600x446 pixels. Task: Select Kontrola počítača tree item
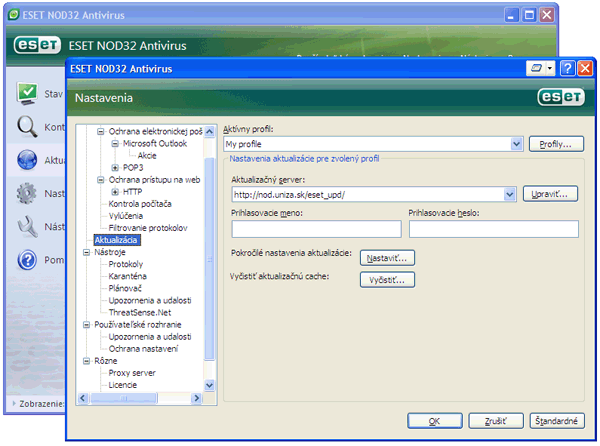[140, 203]
